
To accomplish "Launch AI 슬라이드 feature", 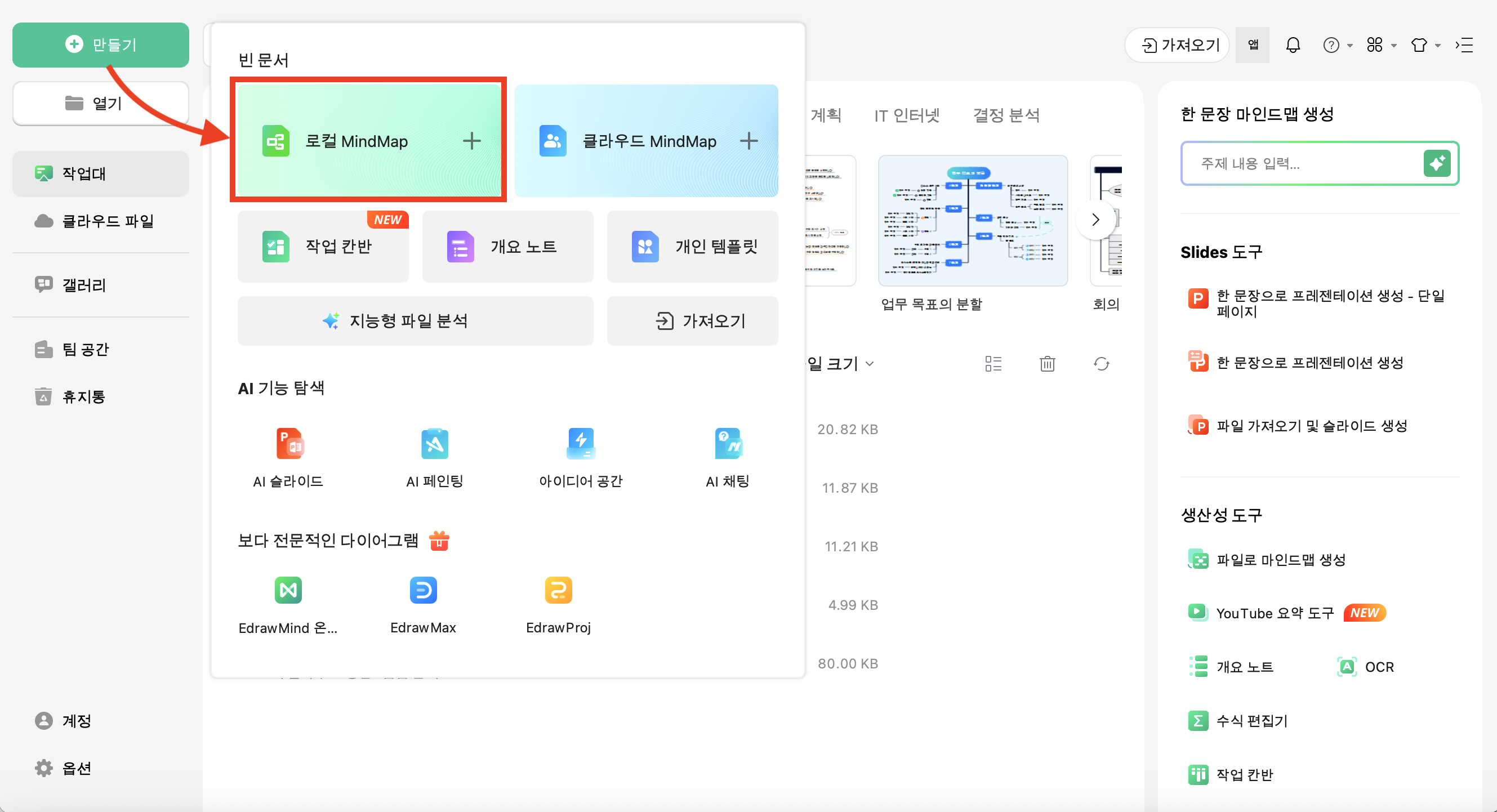I will click(288, 458).
